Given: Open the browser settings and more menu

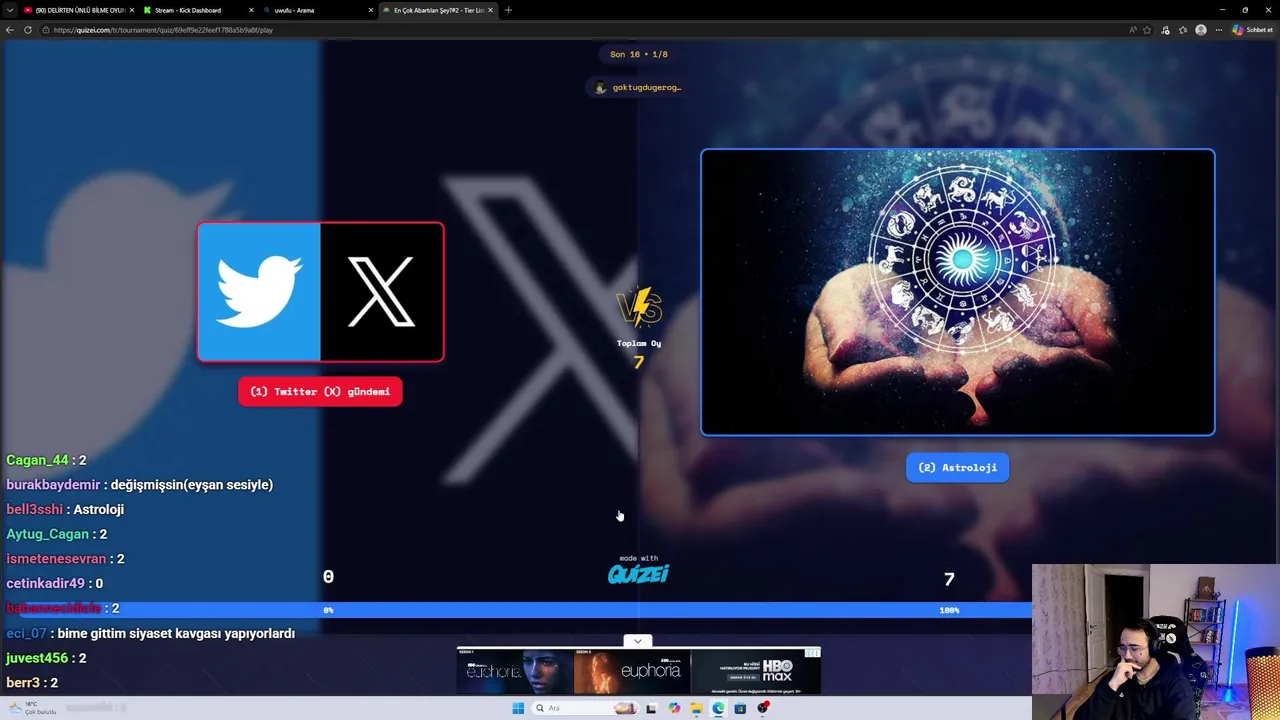Looking at the screenshot, I should tap(1218, 30).
